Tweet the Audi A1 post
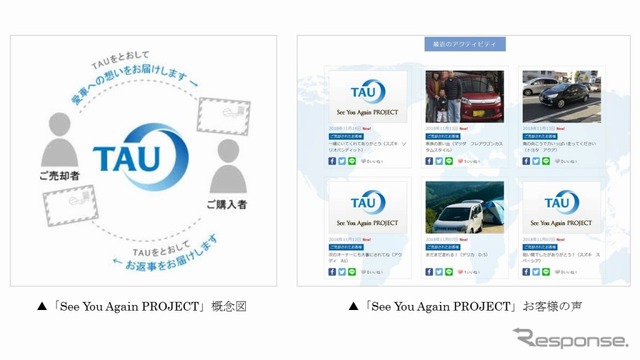The image size is (640, 360). pyautogui.click(x=342, y=272)
